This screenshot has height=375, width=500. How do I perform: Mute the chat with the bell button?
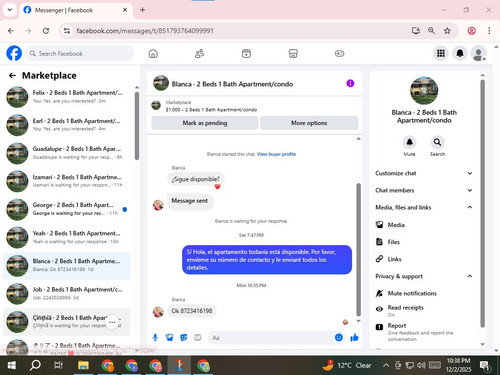point(409,142)
